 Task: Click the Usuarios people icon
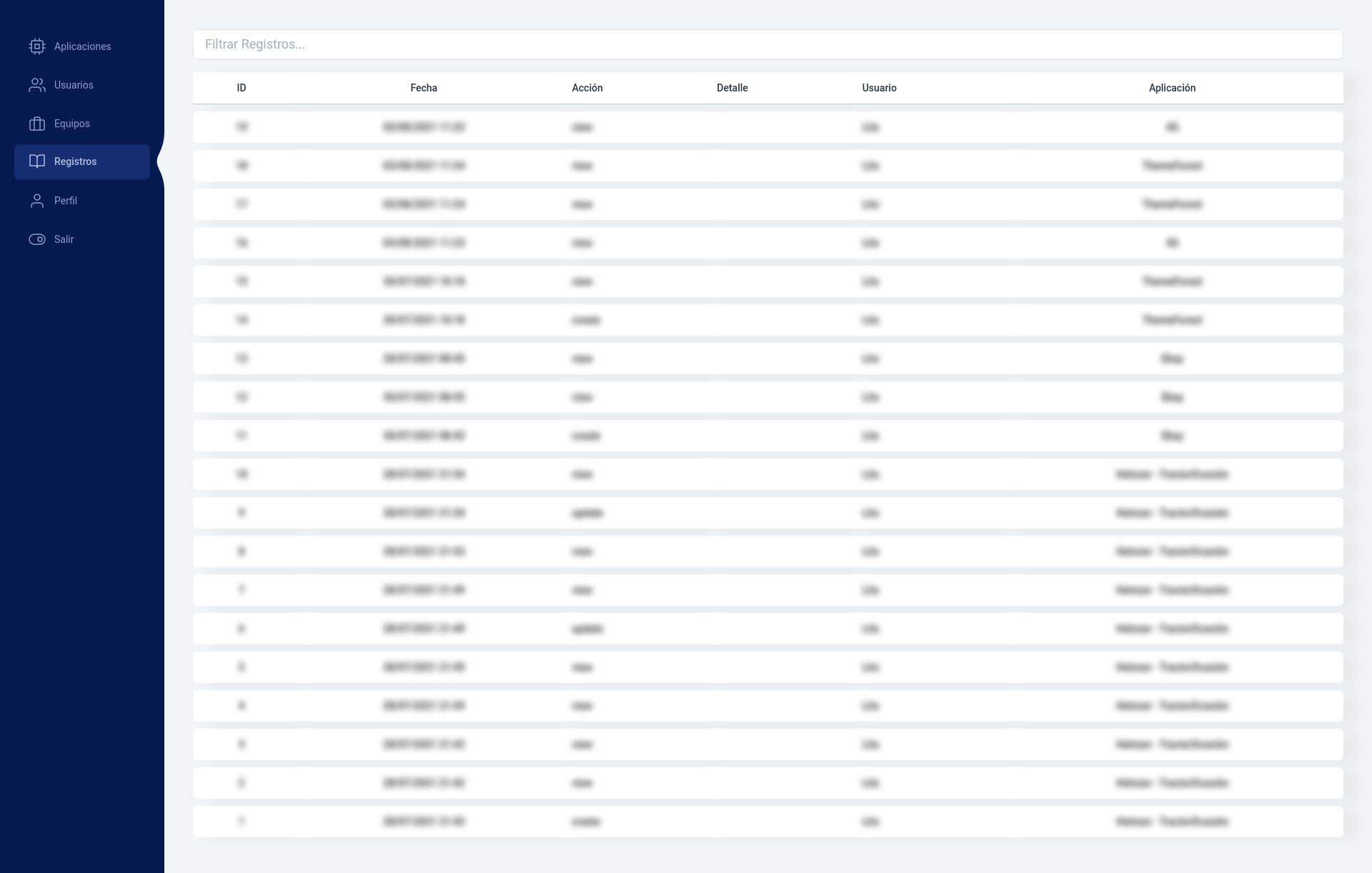click(37, 85)
